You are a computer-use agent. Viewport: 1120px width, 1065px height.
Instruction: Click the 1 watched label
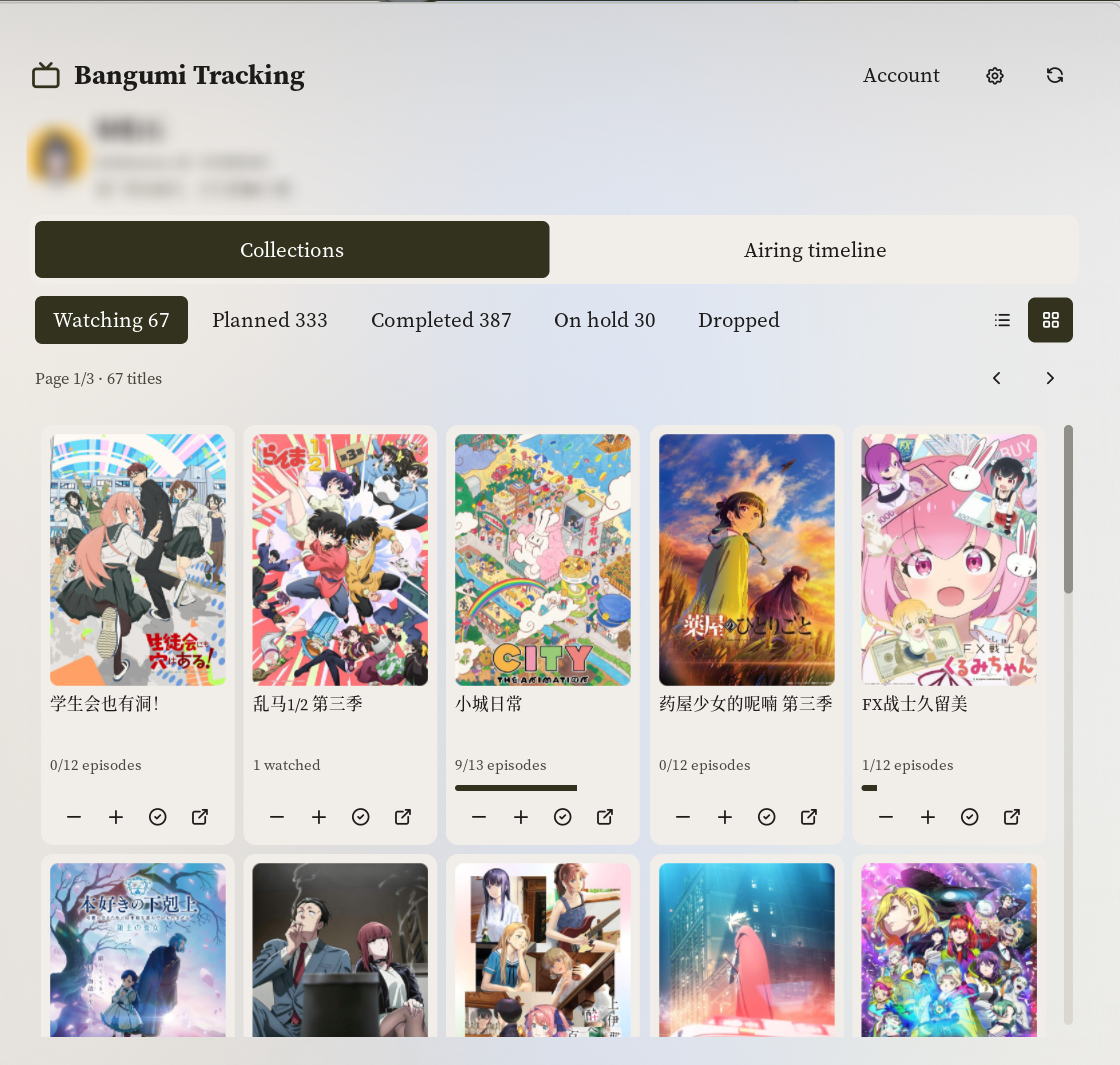tap(286, 765)
